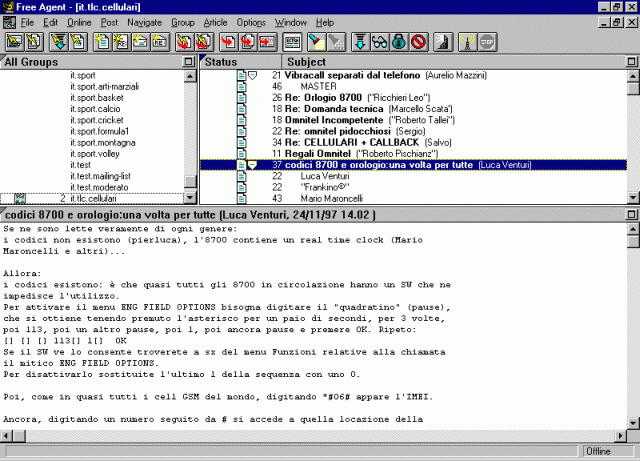Open the Options menu
The image size is (640, 461).
point(251,22)
